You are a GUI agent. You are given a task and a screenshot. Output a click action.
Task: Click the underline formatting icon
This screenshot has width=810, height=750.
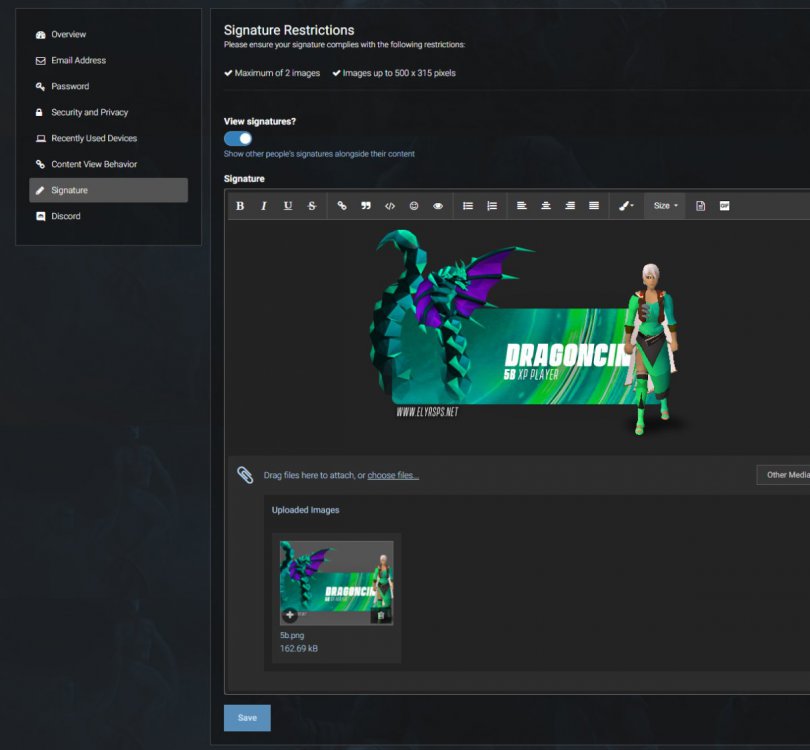(x=288, y=206)
